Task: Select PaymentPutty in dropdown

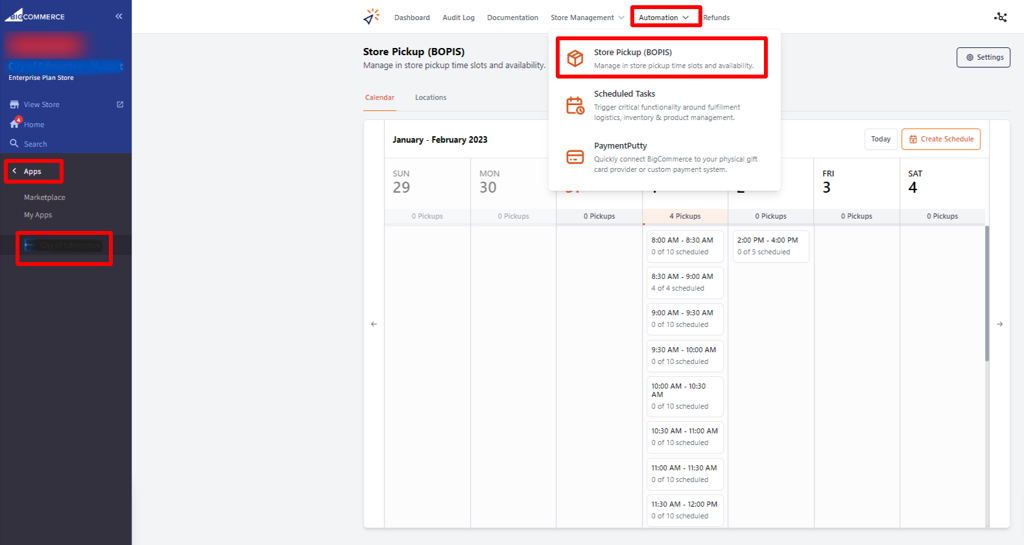Action: point(662,157)
